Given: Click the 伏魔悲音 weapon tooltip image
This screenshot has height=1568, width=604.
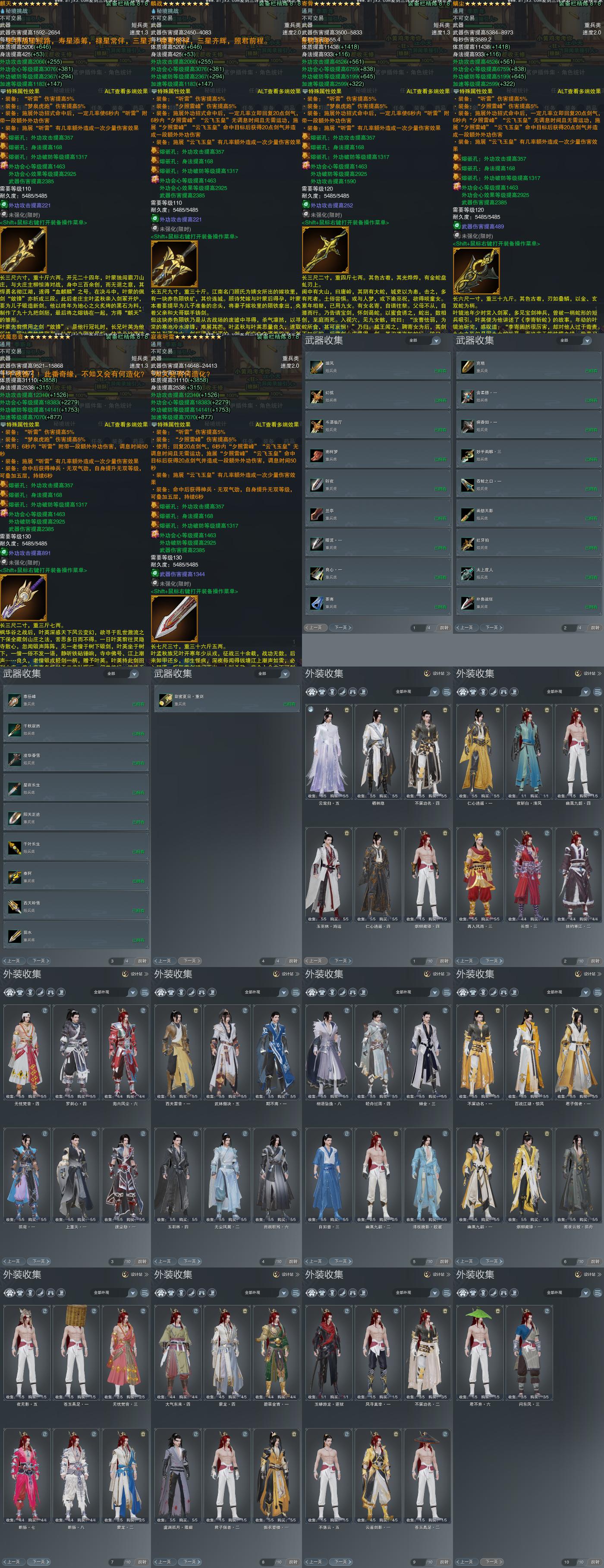Looking at the screenshot, I should pyautogui.click(x=23, y=598).
